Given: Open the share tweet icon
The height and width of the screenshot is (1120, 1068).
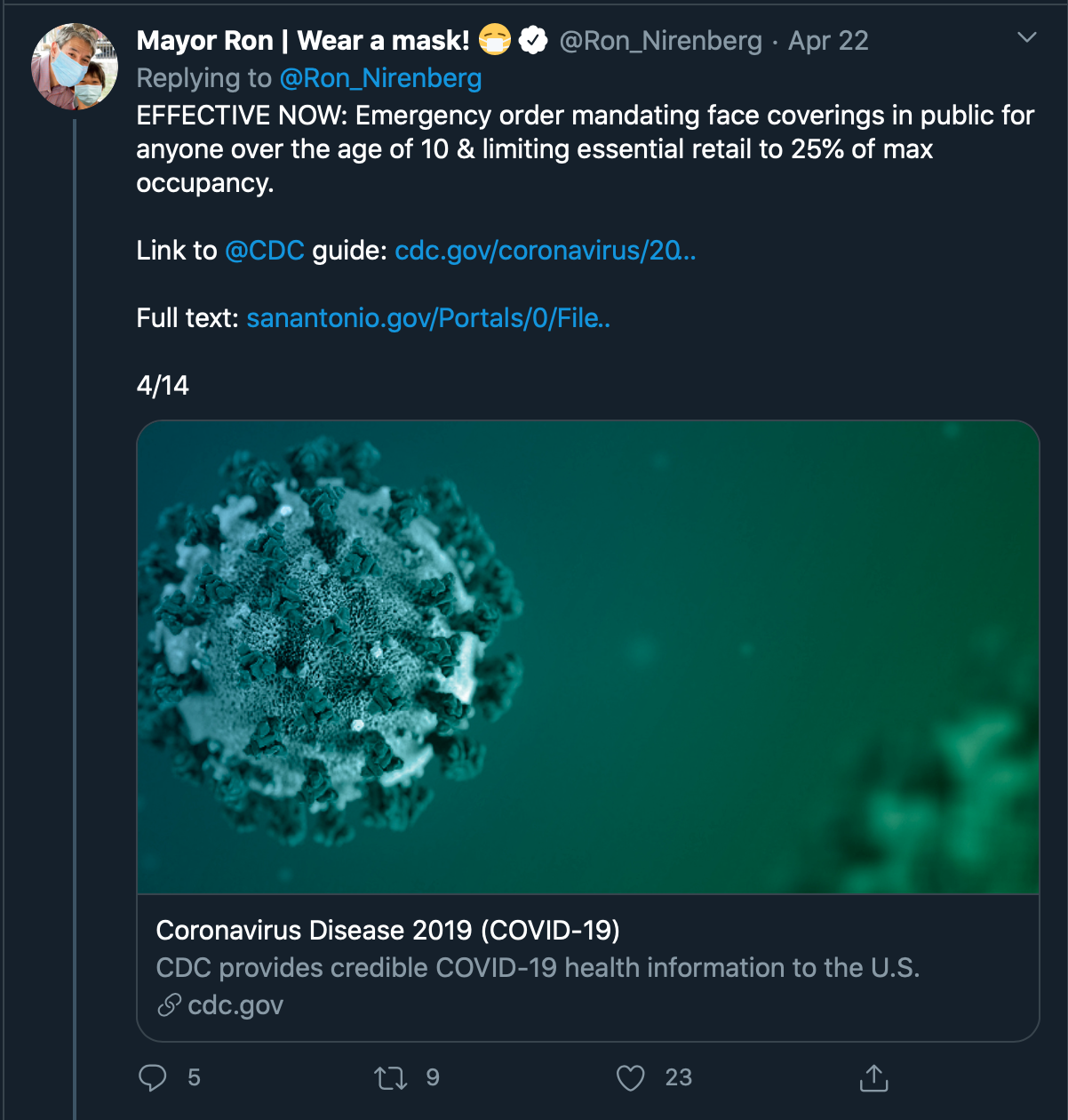Looking at the screenshot, I should coord(874,1077).
